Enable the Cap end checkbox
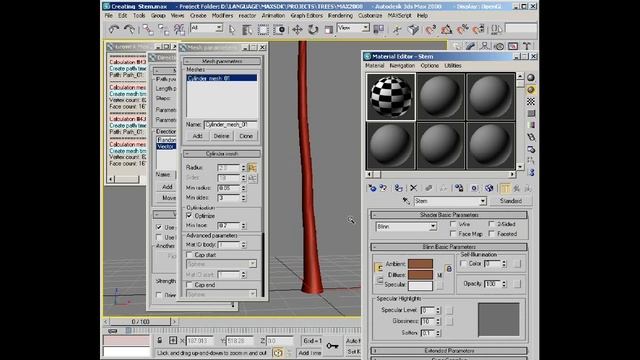The height and width of the screenshot is (360, 640). click(189, 284)
